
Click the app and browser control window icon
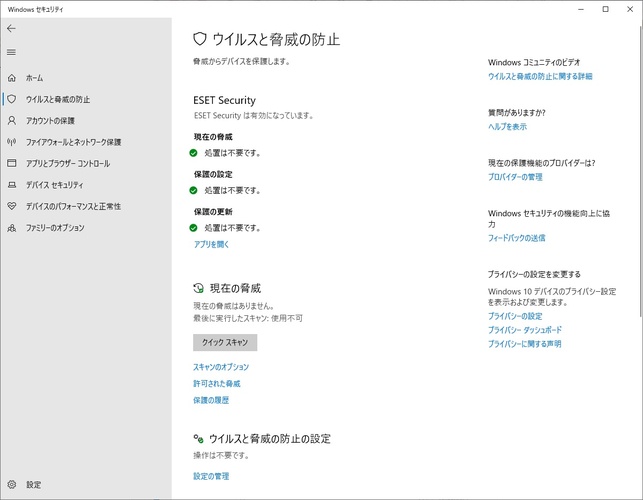click(12, 163)
